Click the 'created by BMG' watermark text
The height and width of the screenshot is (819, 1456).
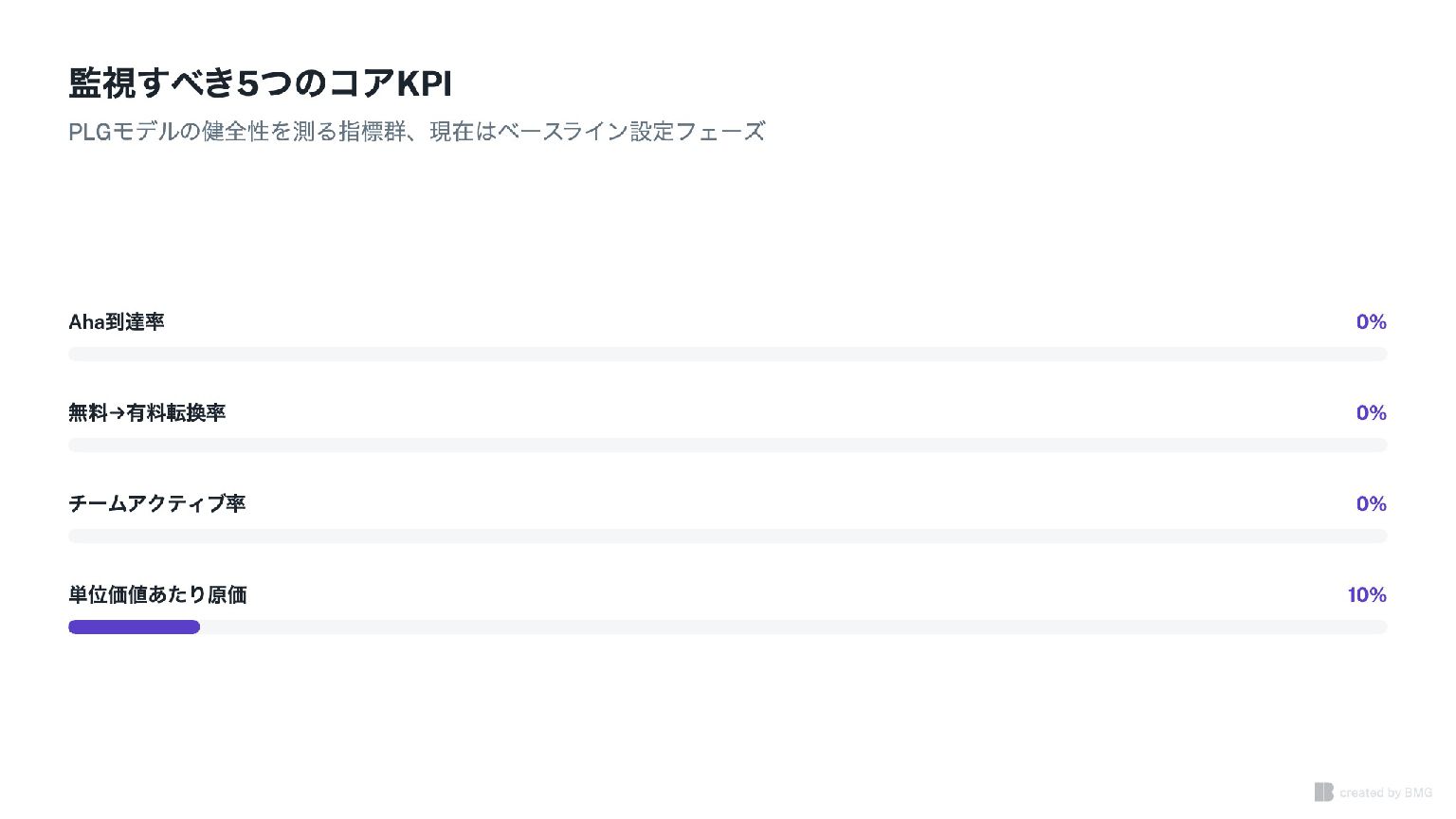1386,792
